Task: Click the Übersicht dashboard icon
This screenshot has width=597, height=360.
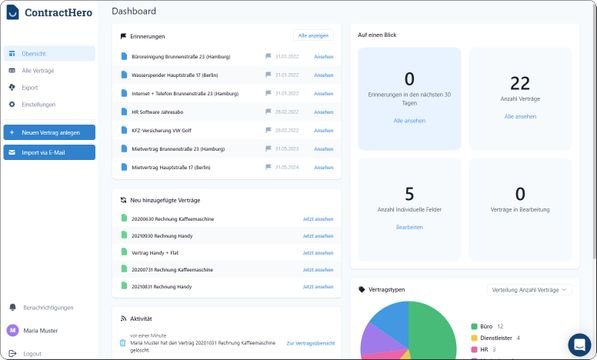Action: click(x=12, y=53)
